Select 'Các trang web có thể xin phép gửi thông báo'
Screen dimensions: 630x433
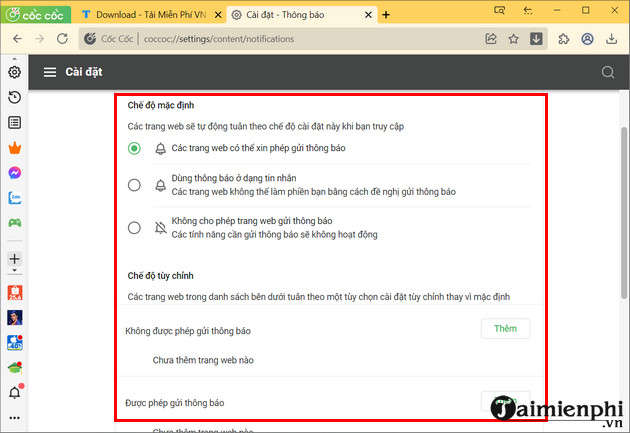click(134, 148)
